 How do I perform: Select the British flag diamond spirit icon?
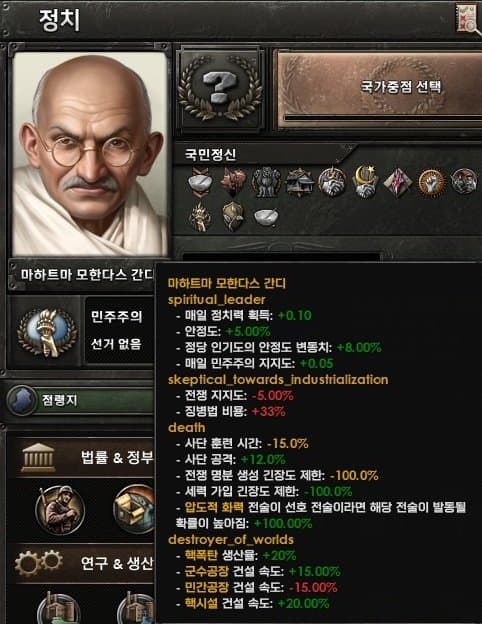398,182
